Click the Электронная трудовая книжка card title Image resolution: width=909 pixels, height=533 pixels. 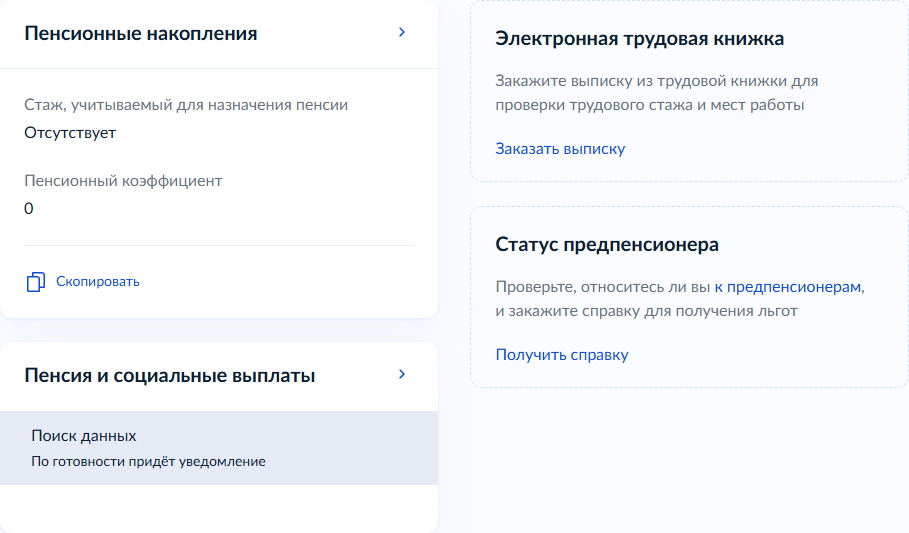point(639,39)
